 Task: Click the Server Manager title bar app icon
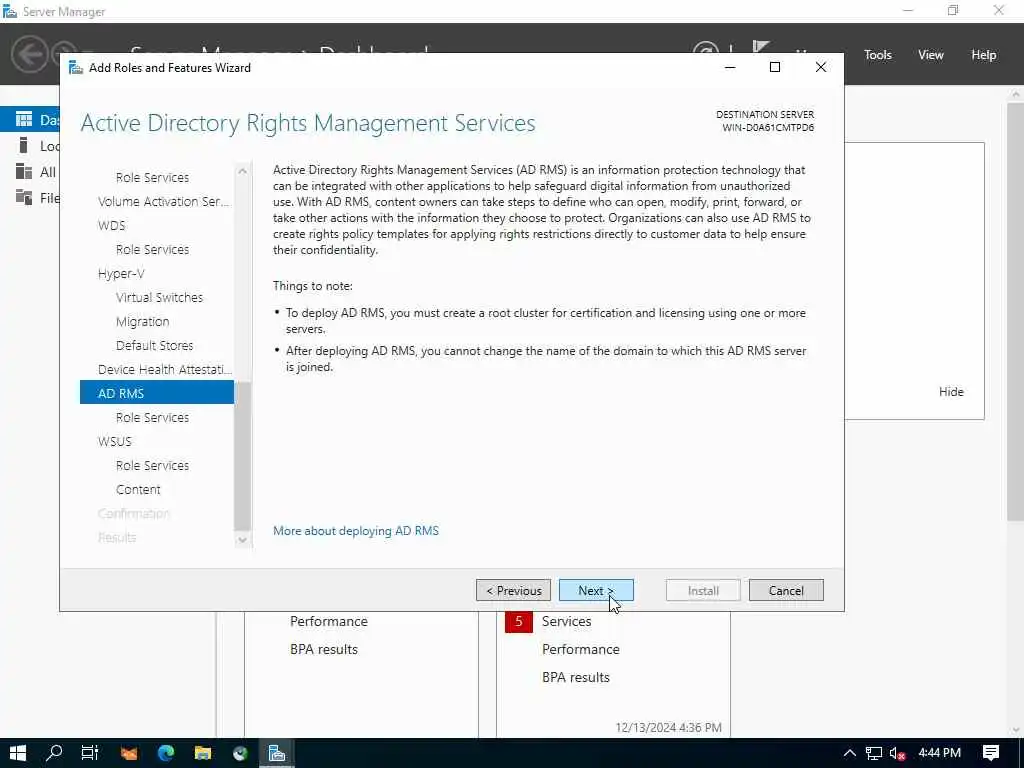tap(10, 11)
